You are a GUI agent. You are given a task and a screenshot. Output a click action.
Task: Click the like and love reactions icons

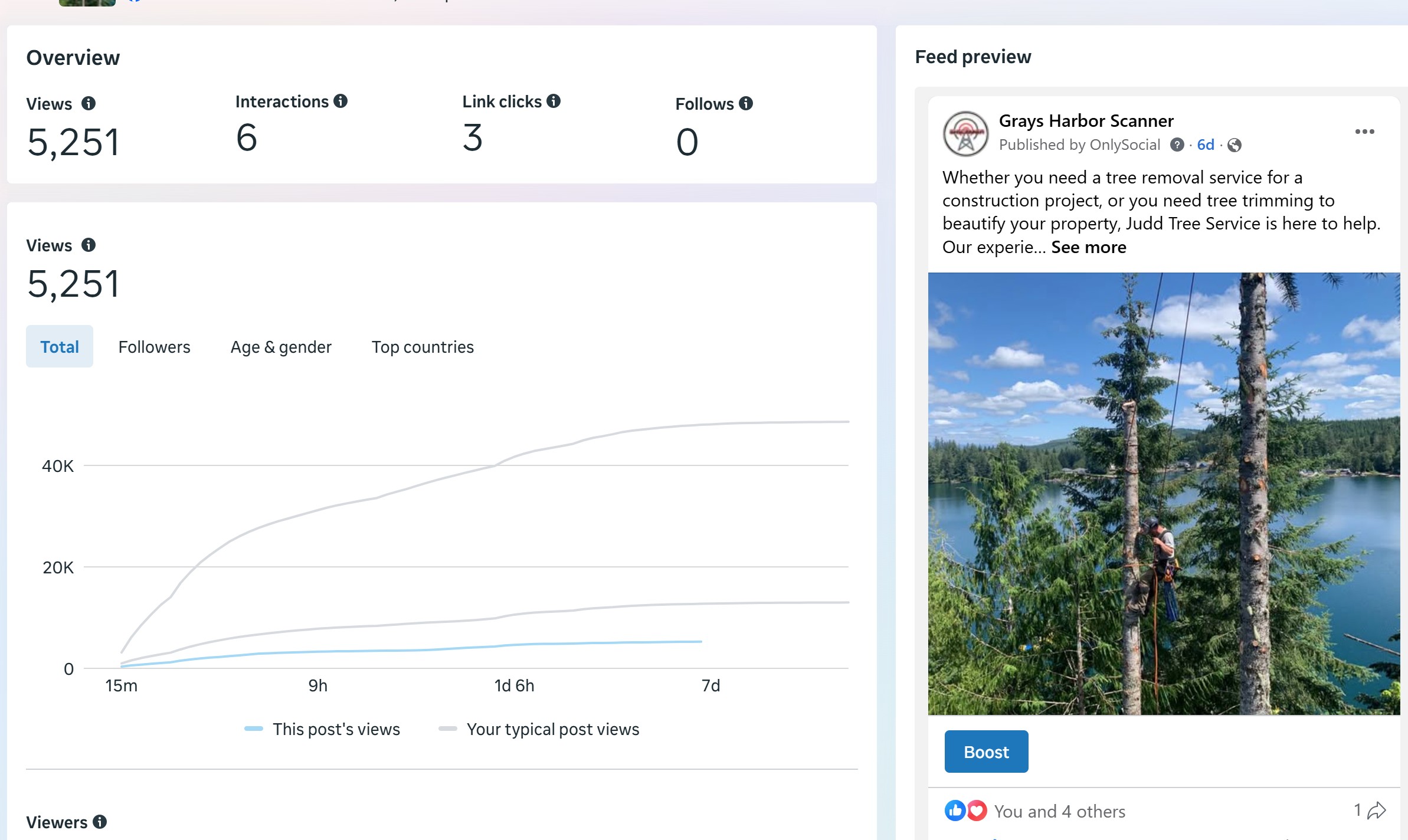coord(965,811)
